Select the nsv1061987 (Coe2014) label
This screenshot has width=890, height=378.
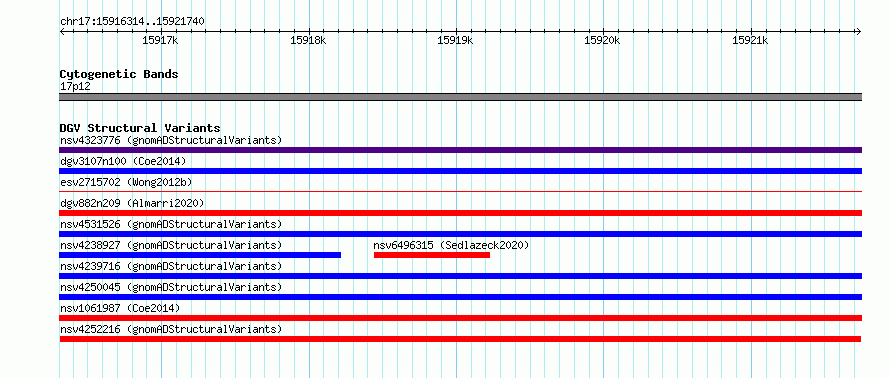point(120,308)
